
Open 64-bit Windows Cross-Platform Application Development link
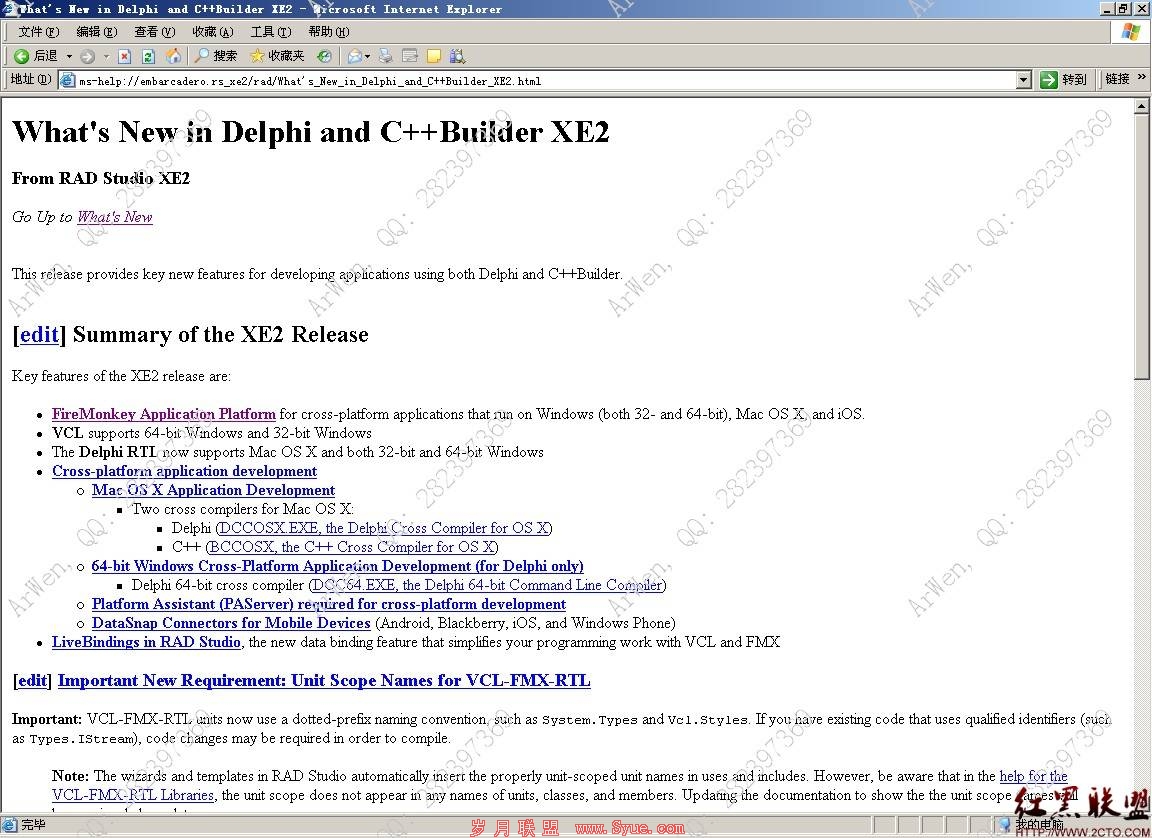coord(337,566)
